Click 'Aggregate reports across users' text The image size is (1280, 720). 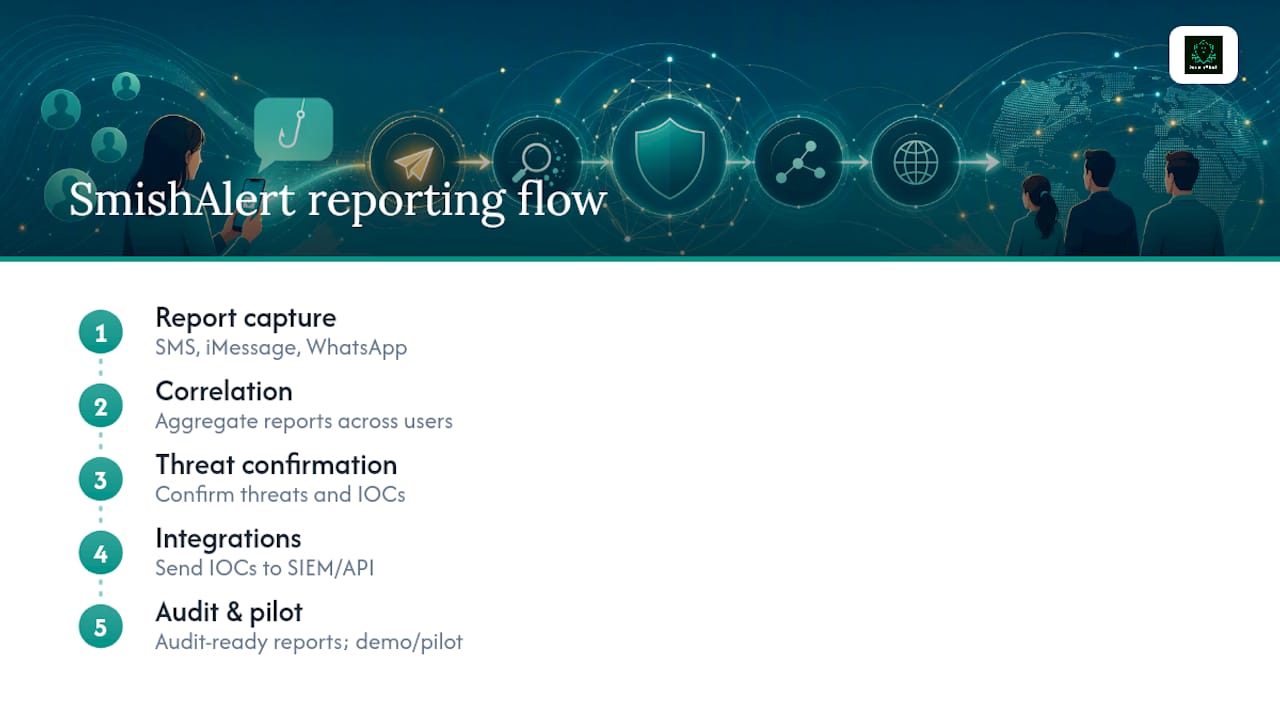(304, 421)
